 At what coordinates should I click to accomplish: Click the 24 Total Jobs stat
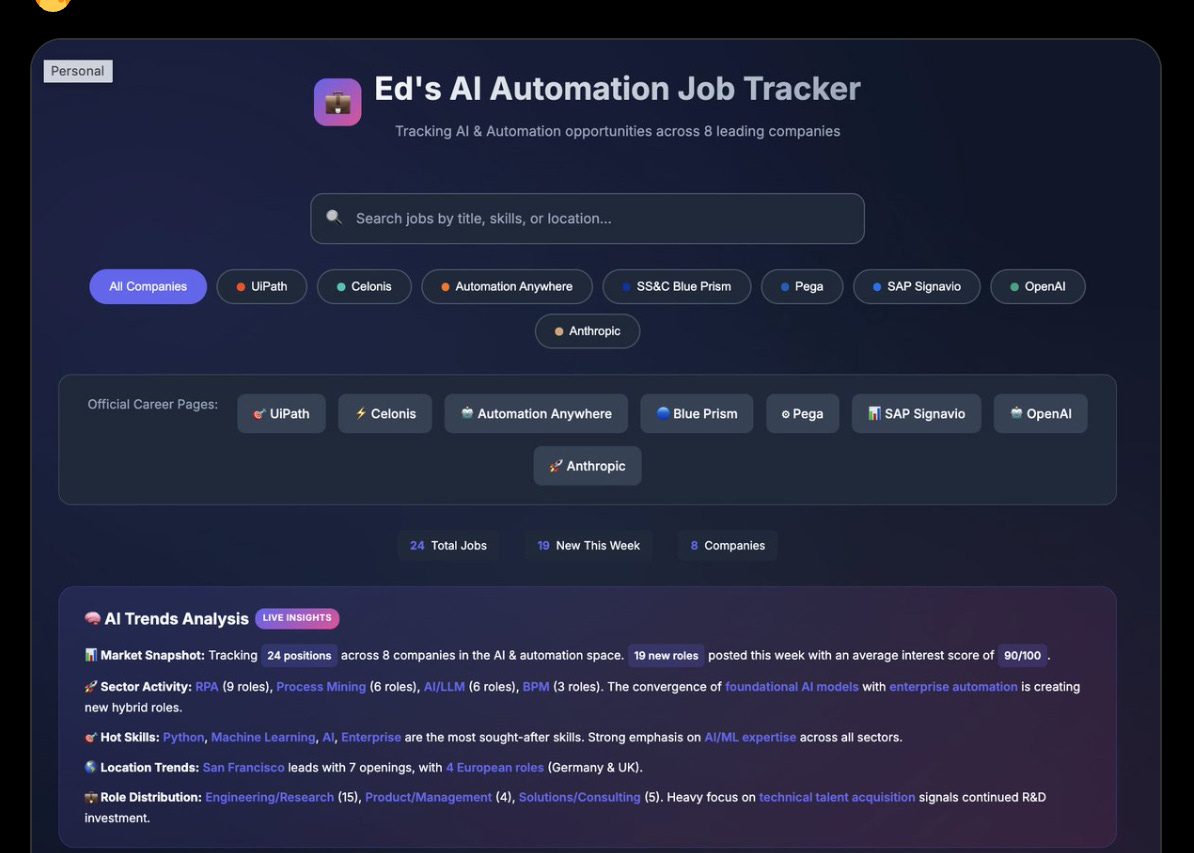448,545
